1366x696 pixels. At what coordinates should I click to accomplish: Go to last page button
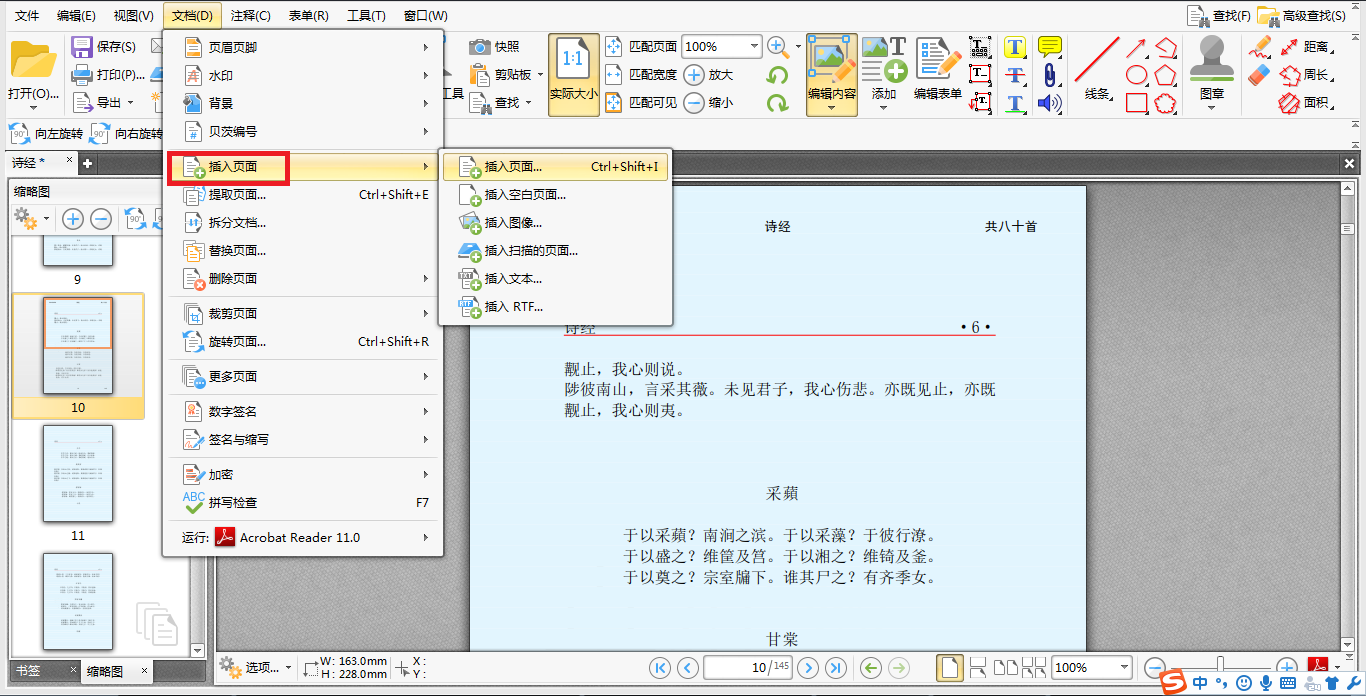836,667
